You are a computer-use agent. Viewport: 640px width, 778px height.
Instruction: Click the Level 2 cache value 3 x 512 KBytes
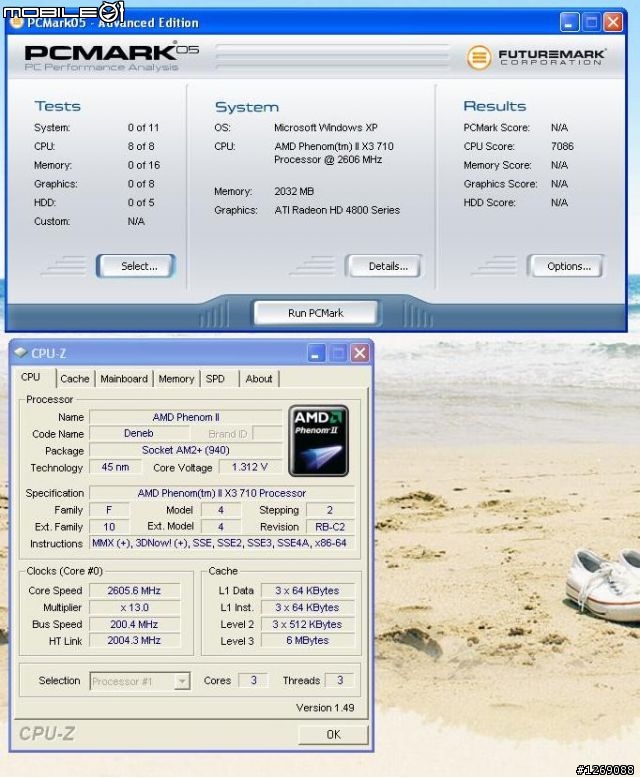[x=308, y=624]
